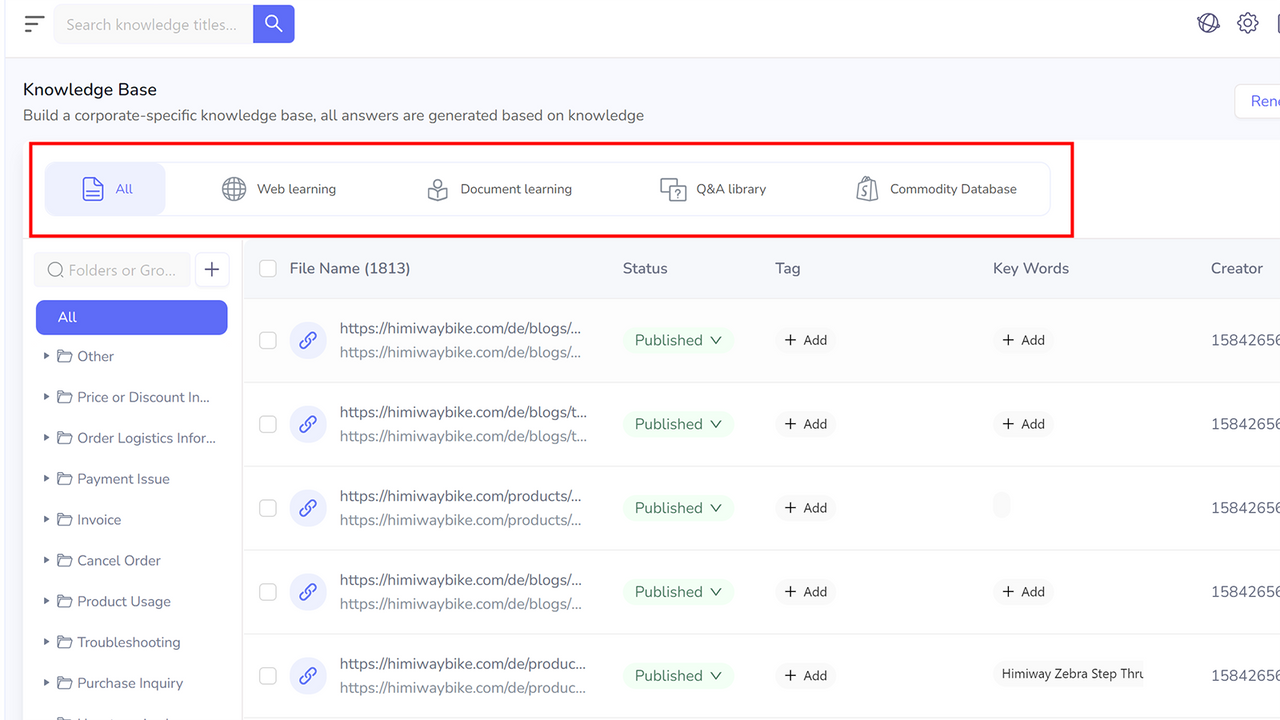Select the checkbox on the first table row

tap(267, 340)
